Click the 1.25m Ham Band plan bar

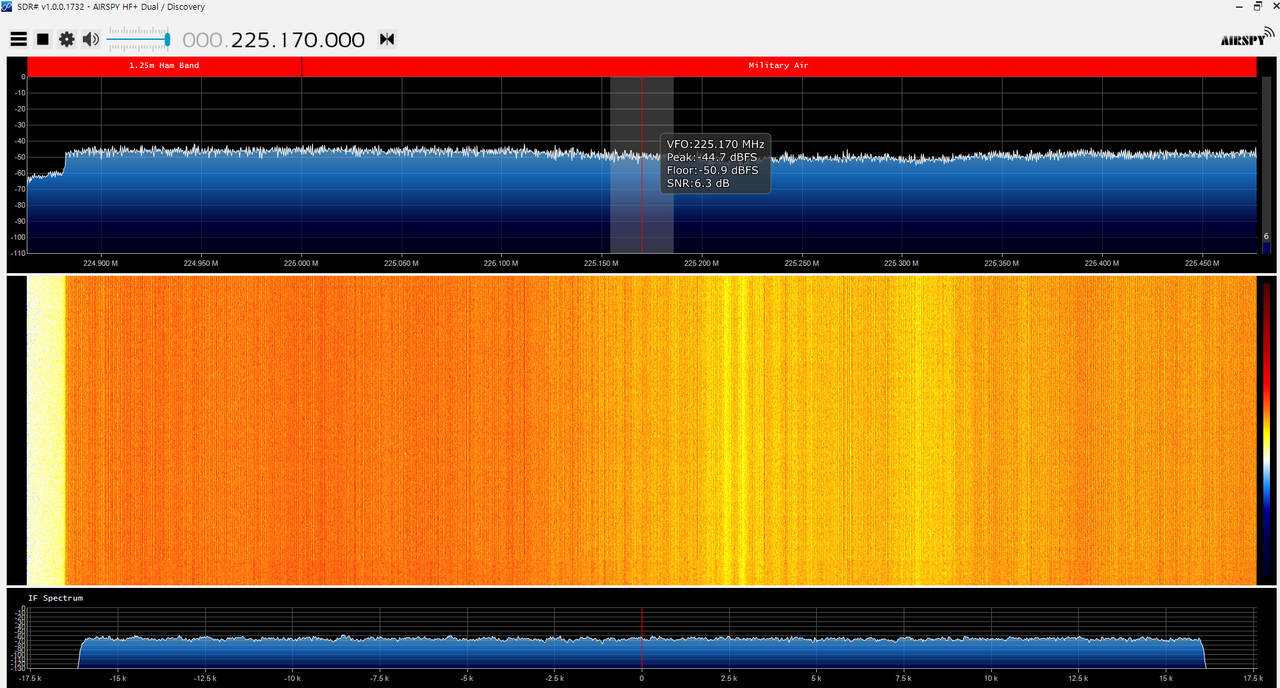164,66
